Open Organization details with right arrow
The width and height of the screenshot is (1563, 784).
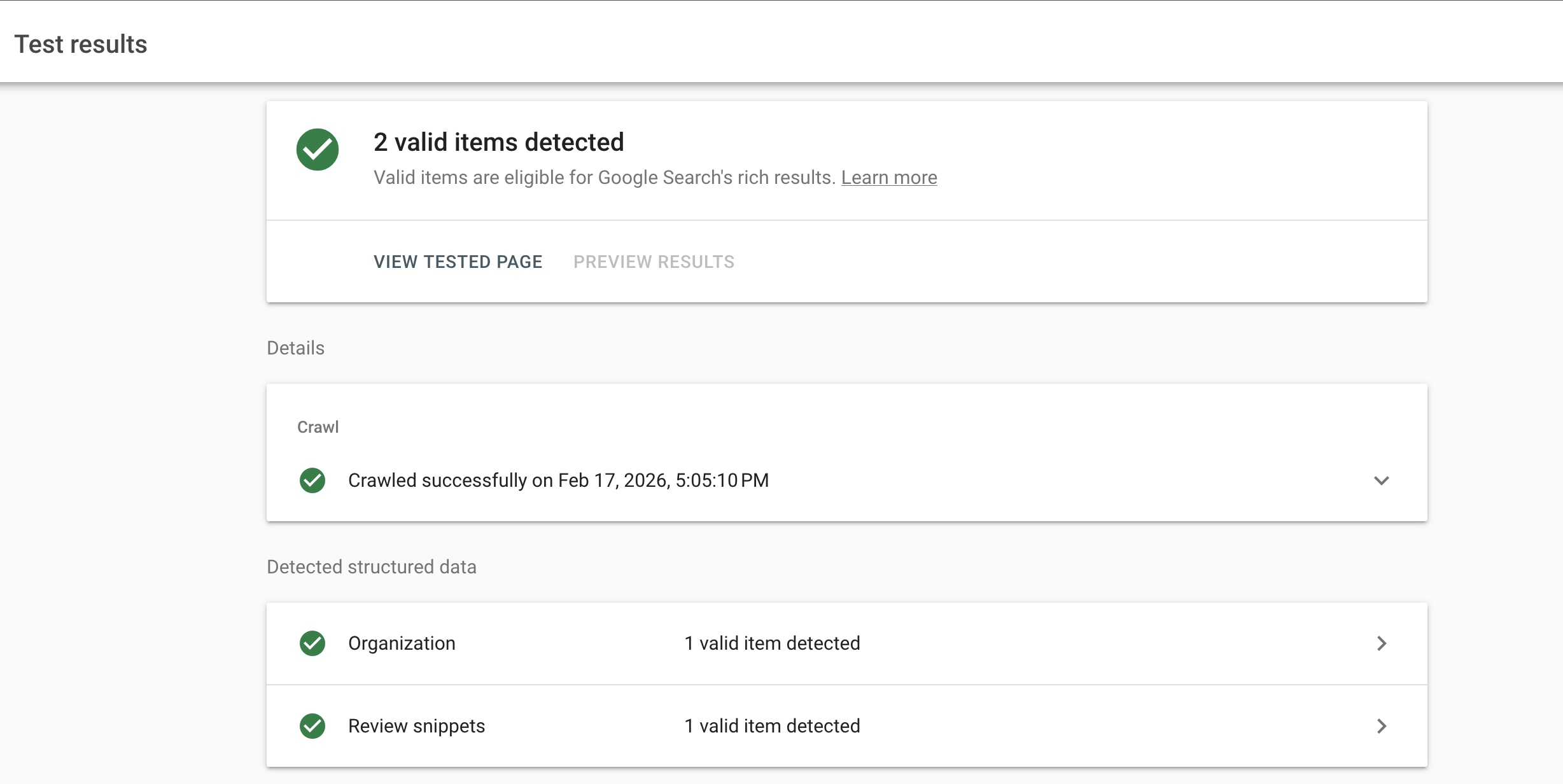point(1381,643)
